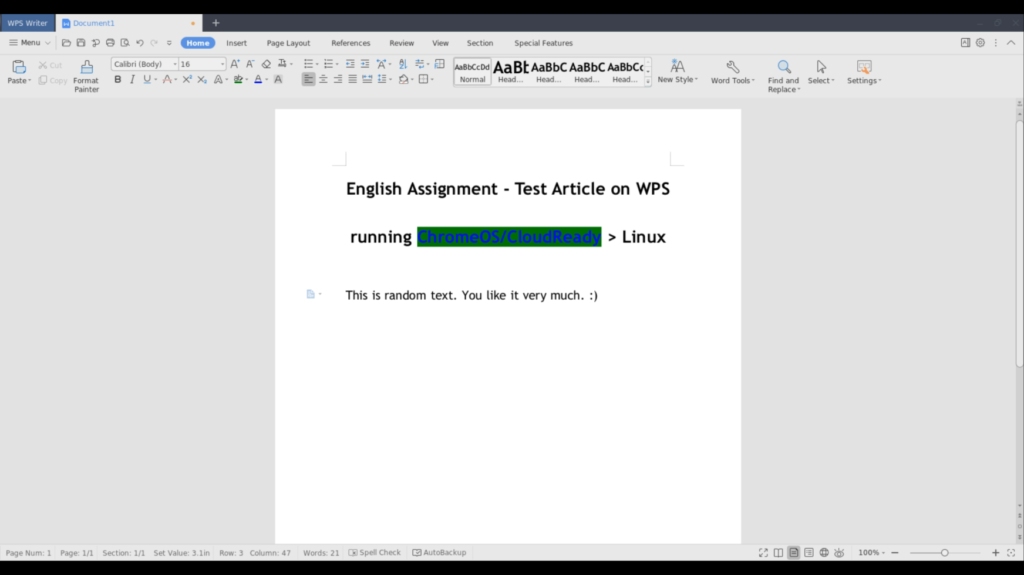Clear formatting with the eraser icon
This screenshot has height=575, width=1024.
[x=266, y=64]
